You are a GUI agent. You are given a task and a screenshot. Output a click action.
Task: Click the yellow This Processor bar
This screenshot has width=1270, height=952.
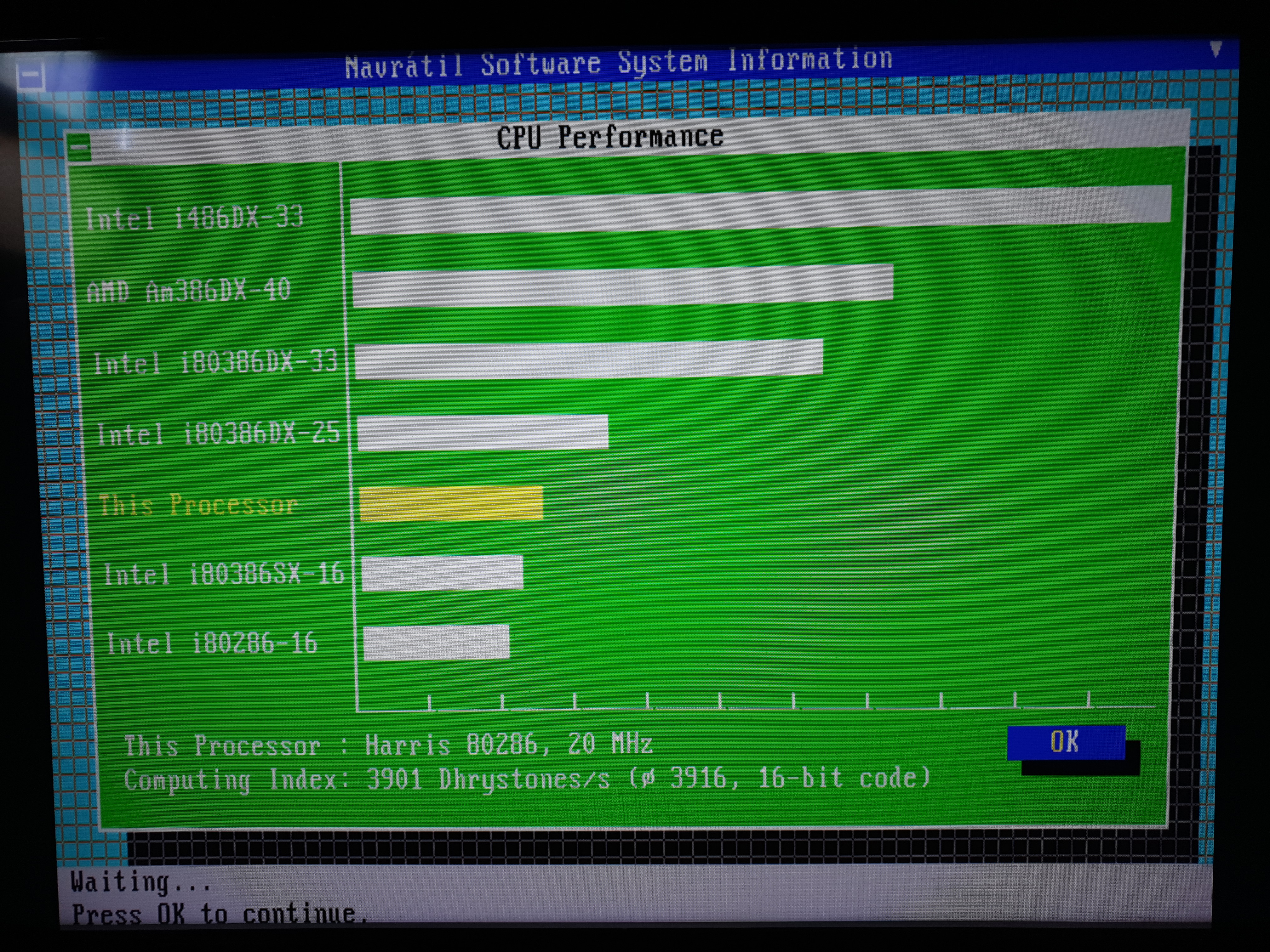tap(451, 503)
